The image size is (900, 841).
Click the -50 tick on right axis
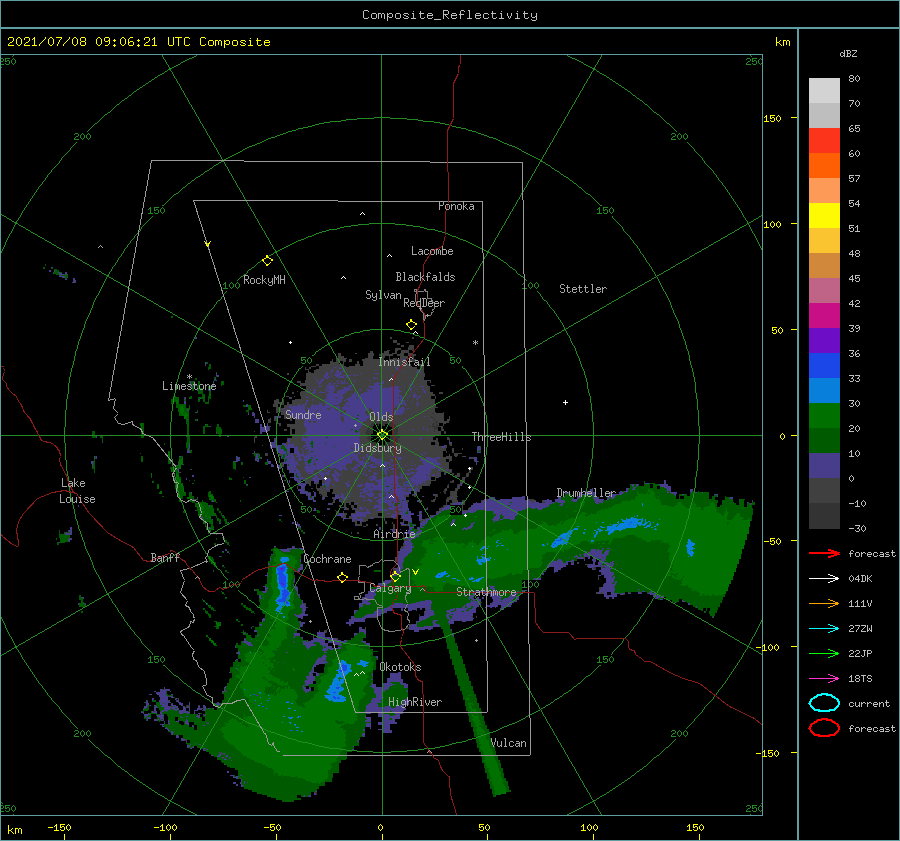[x=772, y=541]
